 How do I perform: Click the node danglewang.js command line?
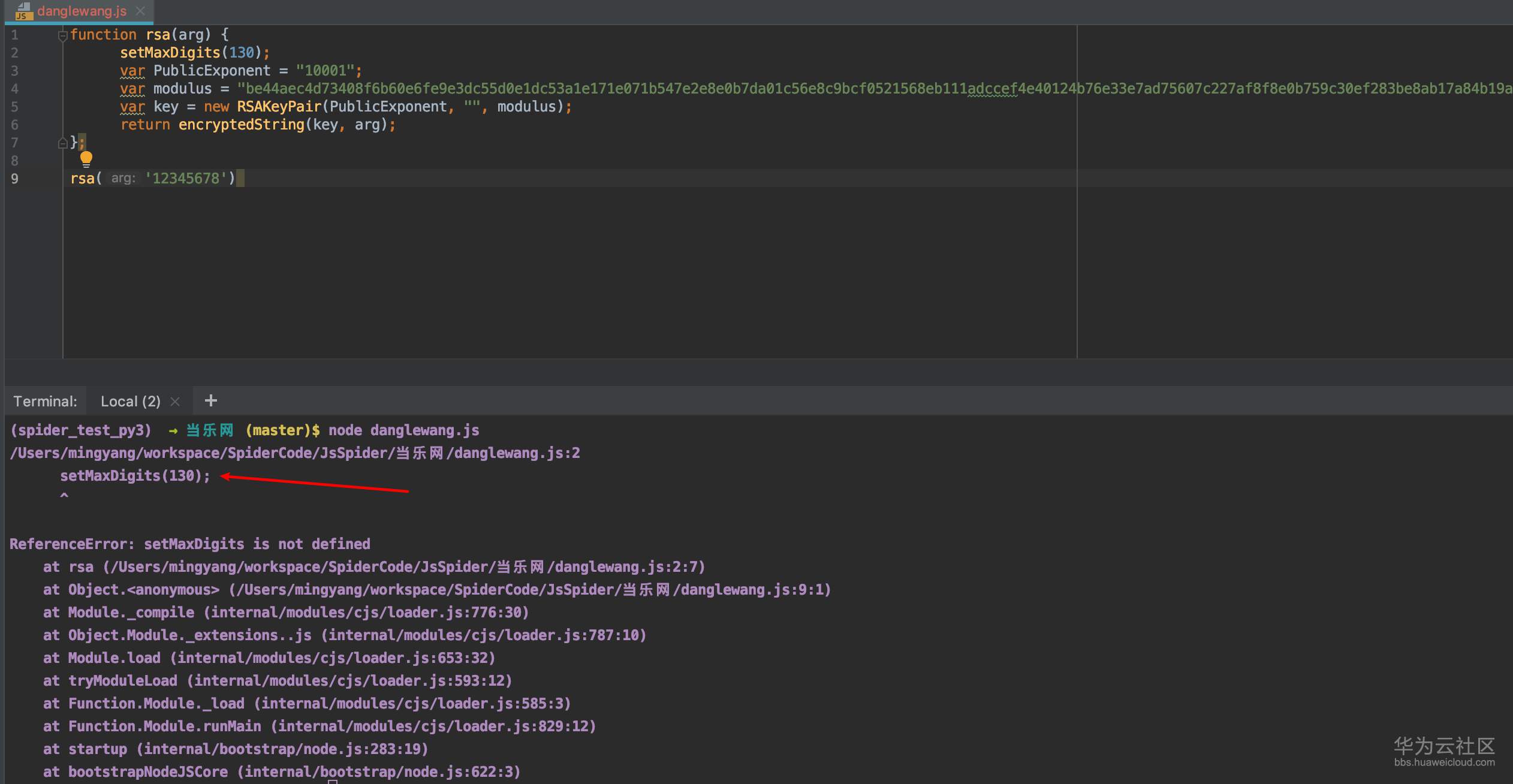tap(403, 430)
